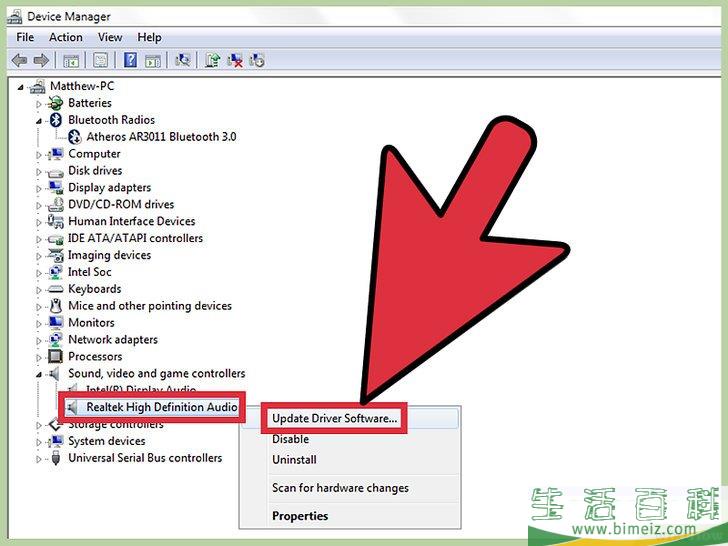Expand the IDE ATA/ATAPI controllers node
This screenshot has width=728, height=546.
tap(39, 240)
